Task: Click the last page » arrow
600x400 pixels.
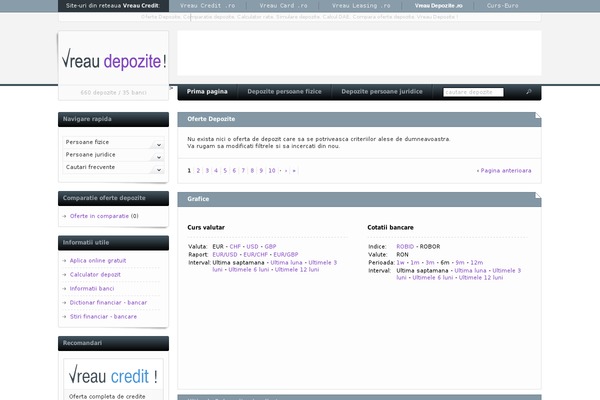Action: [294, 171]
